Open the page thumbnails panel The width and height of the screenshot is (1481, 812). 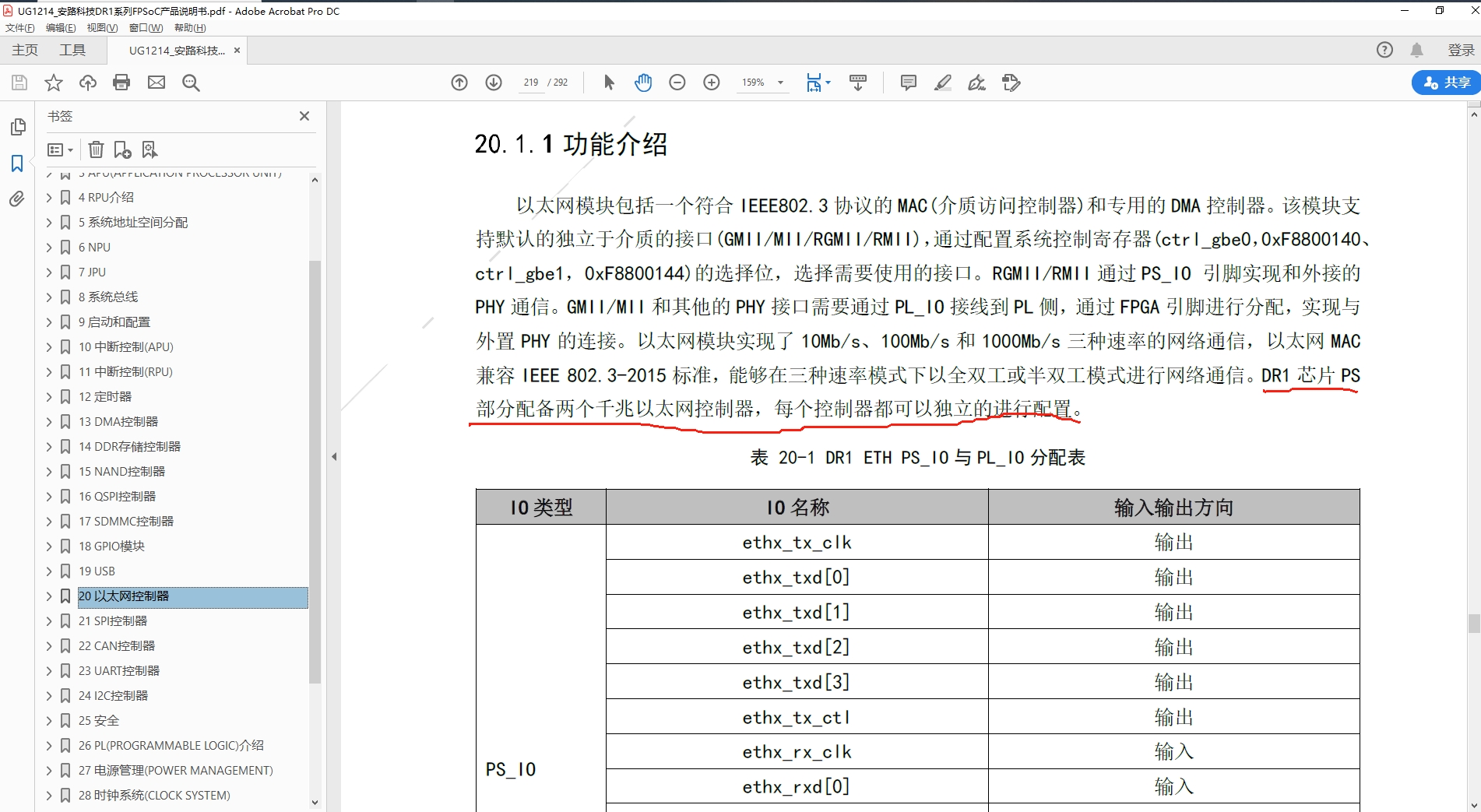[18, 127]
